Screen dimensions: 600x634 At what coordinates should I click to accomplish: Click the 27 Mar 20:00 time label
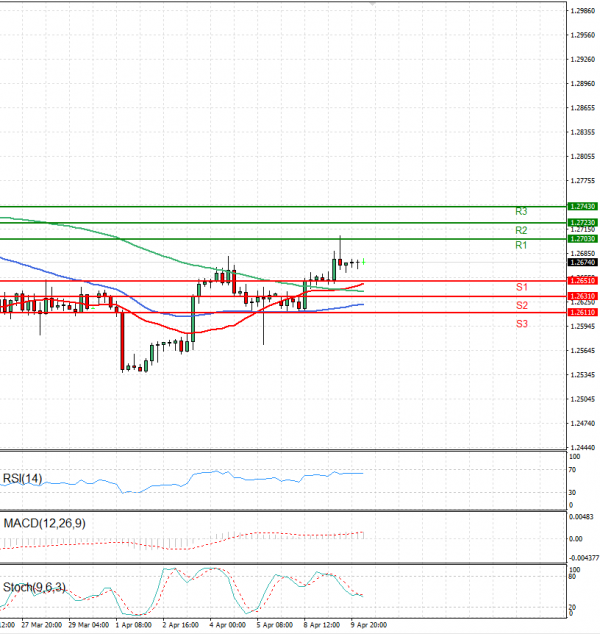coord(42,625)
